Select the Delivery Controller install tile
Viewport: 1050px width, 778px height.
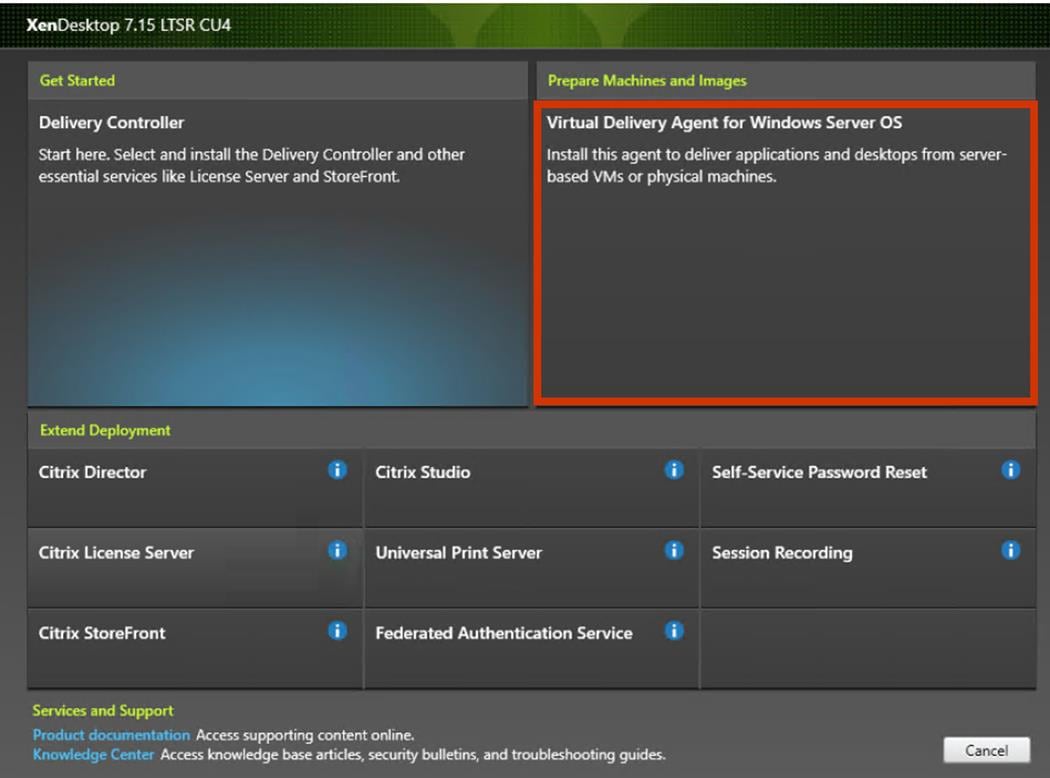point(278,253)
